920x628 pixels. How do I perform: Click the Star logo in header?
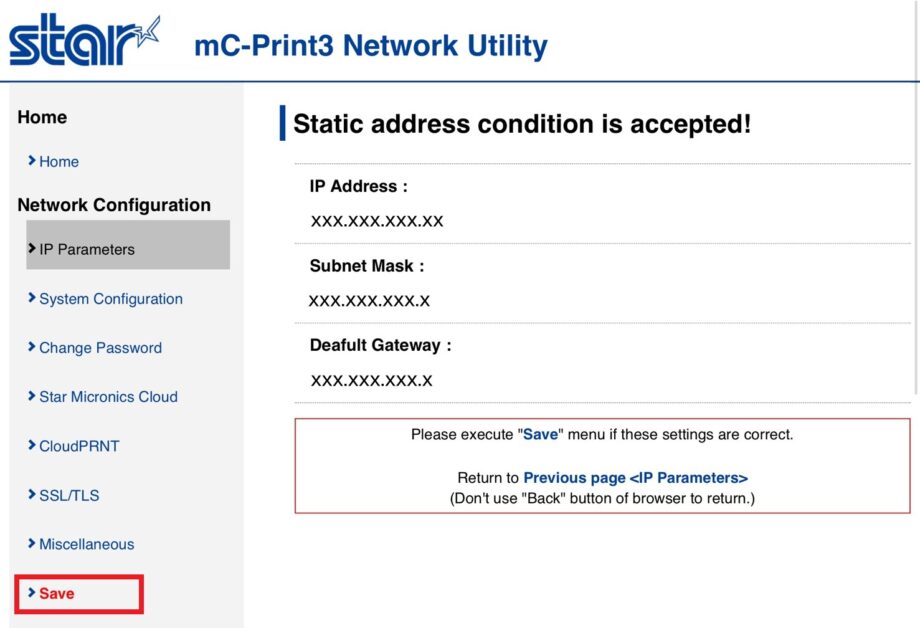(84, 42)
